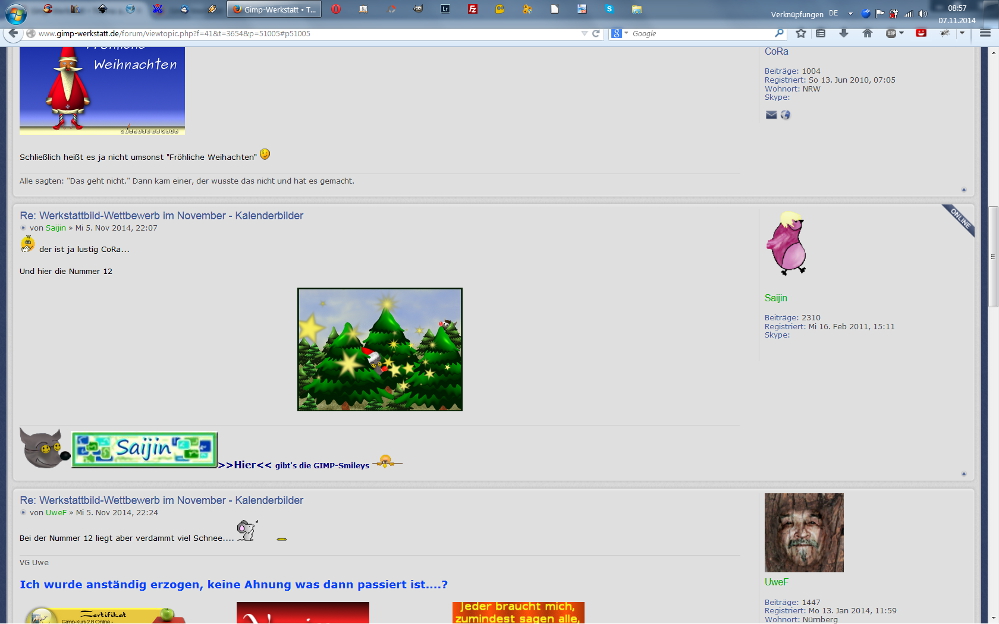This screenshot has width=999, height=624.
Task: Send CoRa an email via envelope icon
Action: [x=771, y=115]
